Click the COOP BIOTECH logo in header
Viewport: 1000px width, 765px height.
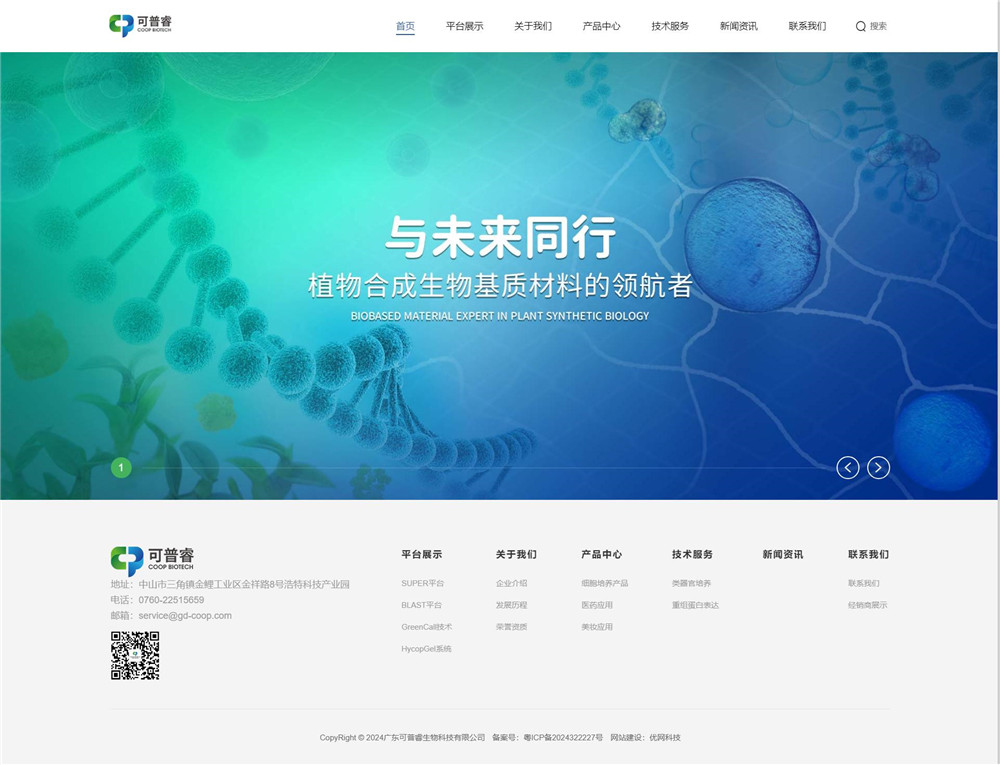[141, 26]
